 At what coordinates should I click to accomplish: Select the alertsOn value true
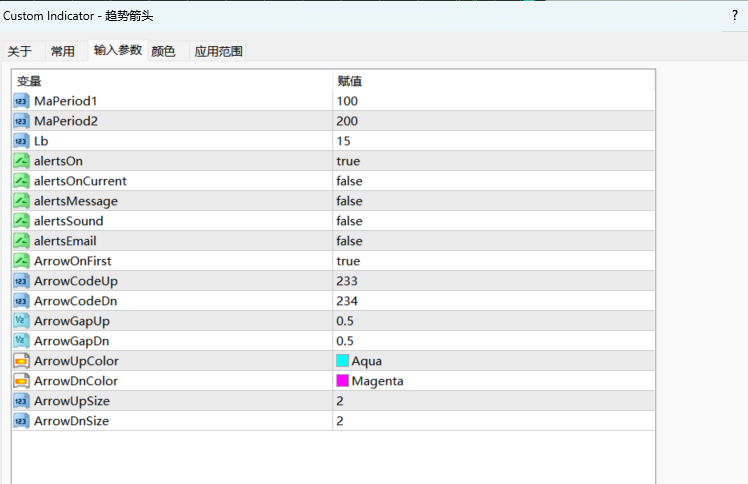coord(348,161)
